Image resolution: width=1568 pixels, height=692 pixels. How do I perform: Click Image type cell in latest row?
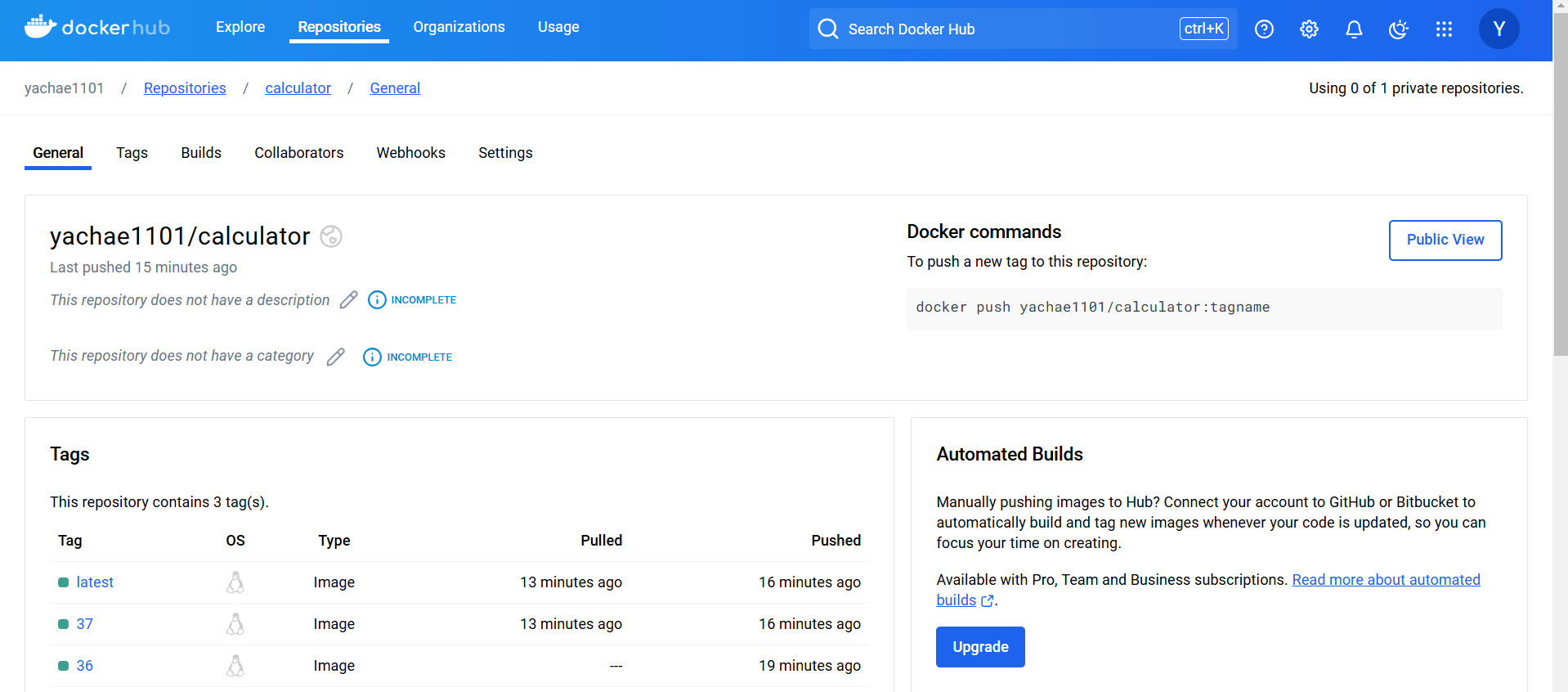pos(334,582)
